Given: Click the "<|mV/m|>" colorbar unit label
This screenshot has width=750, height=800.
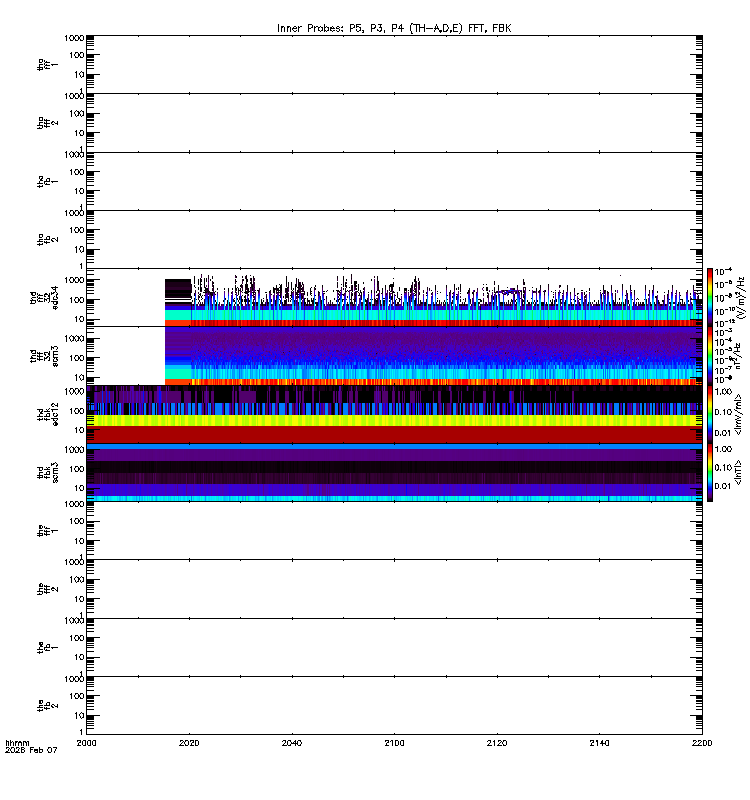Looking at the screenshot, I should 738,414.
